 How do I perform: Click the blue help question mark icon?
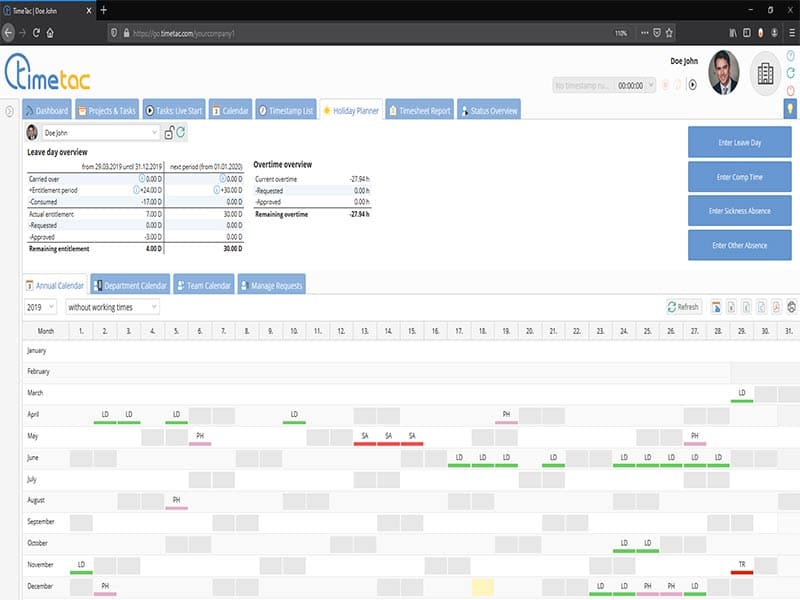[x=790, y=57]
